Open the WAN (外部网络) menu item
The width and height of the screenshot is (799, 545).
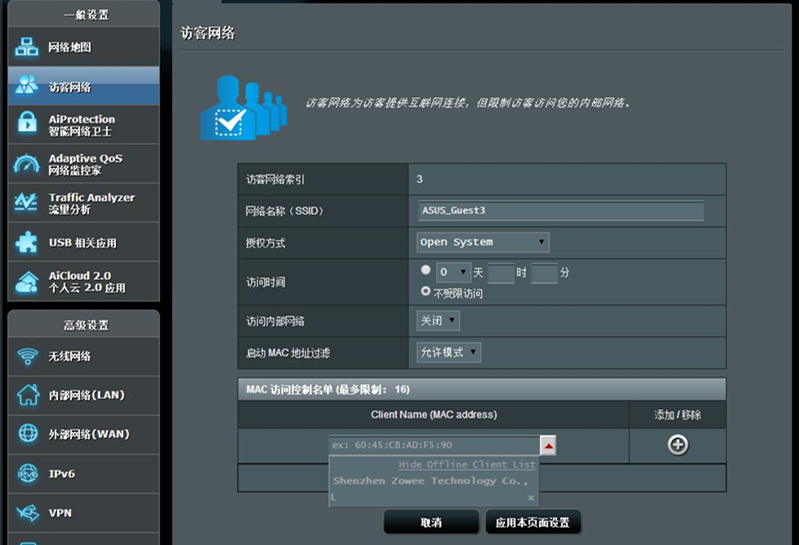click(x=84, y=434)
